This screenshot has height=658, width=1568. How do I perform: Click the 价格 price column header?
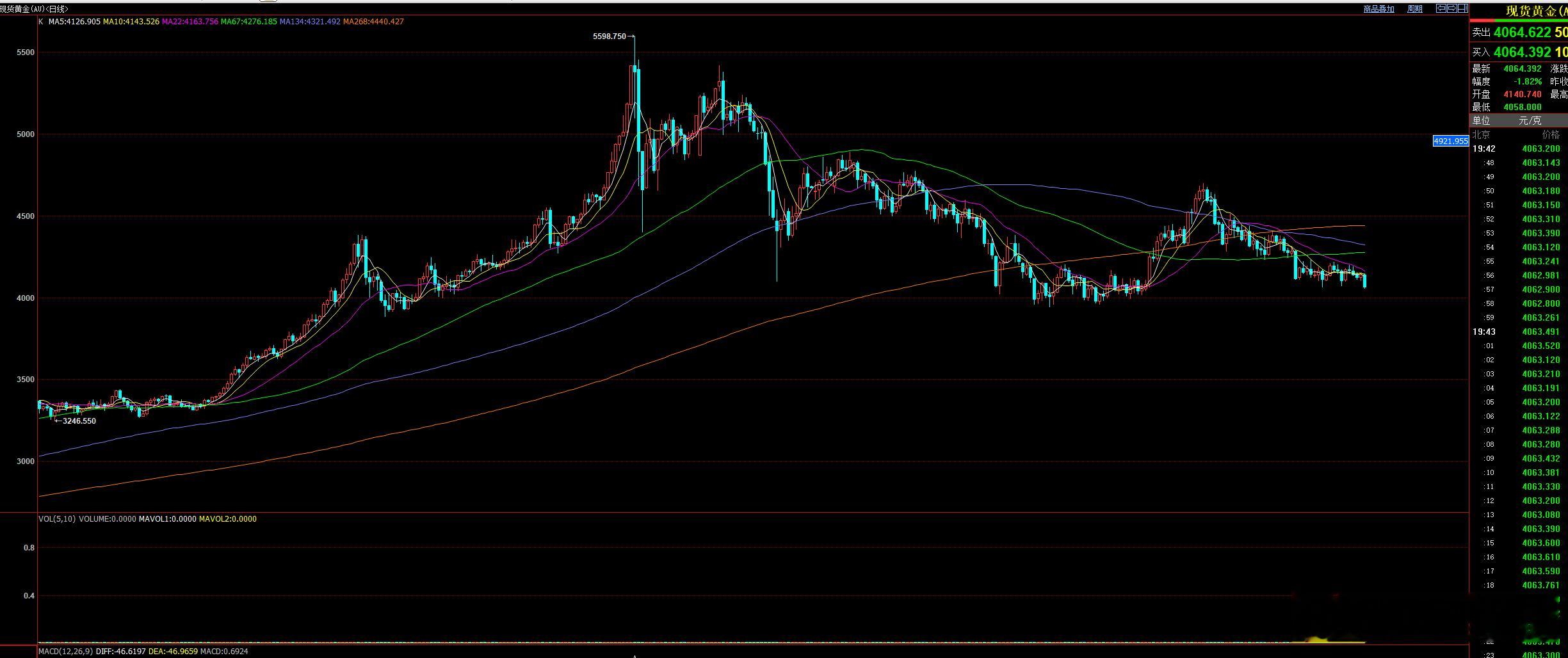[1551, 134]
